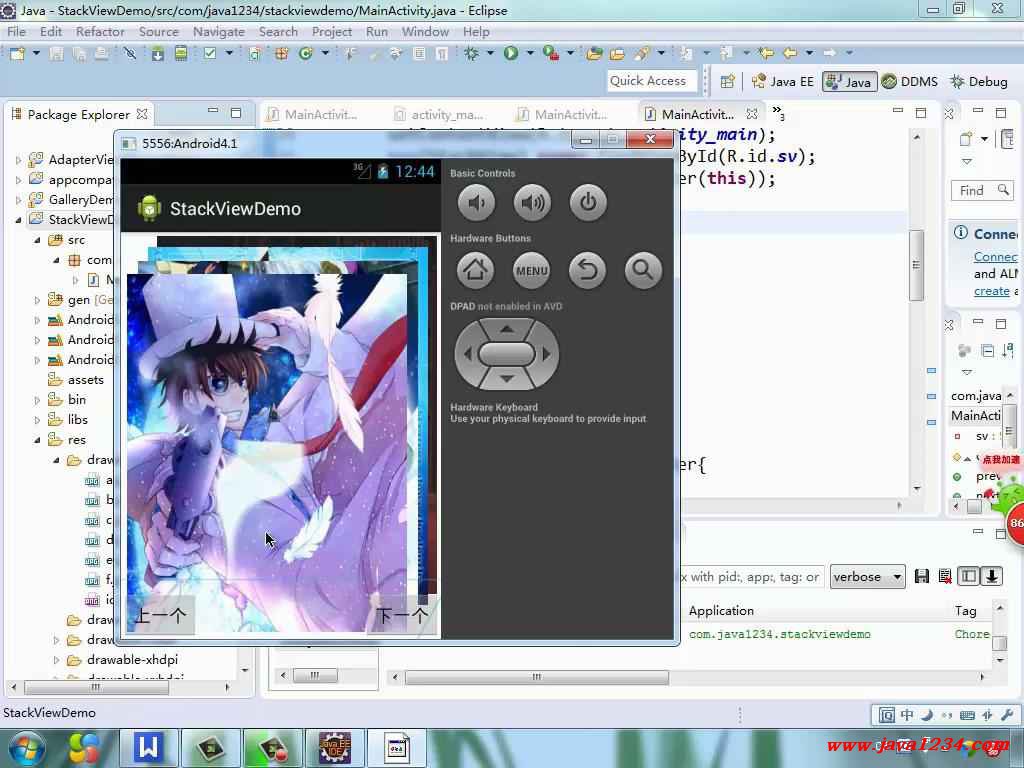Switch to the DDMS perspective
The height and width of the screenshot is (768, 1024).
[910, 81]
